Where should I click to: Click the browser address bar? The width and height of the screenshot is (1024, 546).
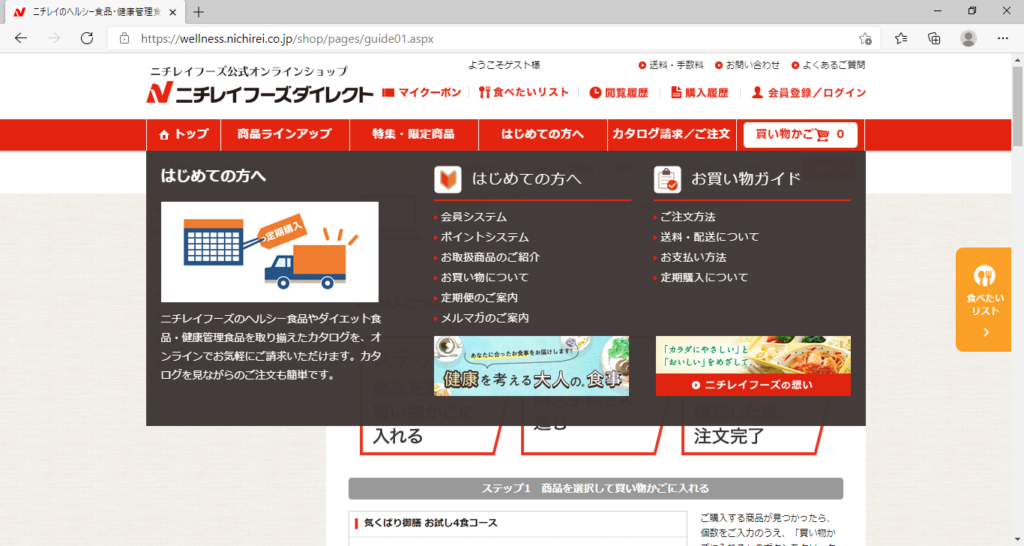(490, 38)
